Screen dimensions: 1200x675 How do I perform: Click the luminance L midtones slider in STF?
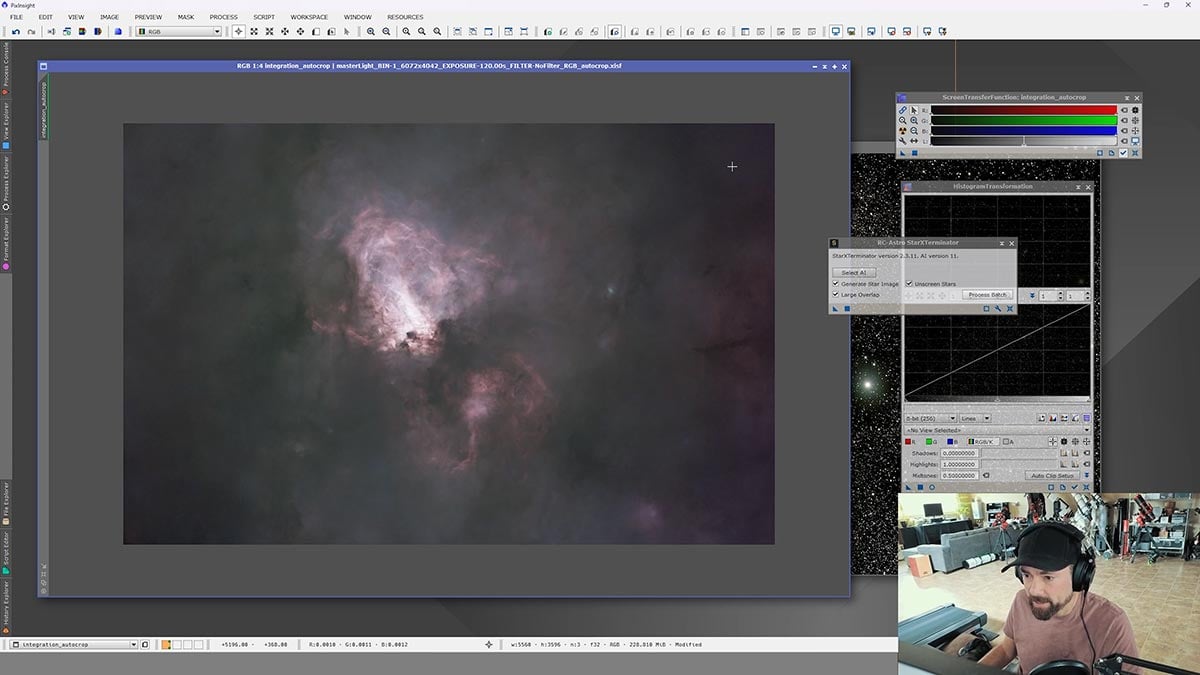[x=1023, y=141]
